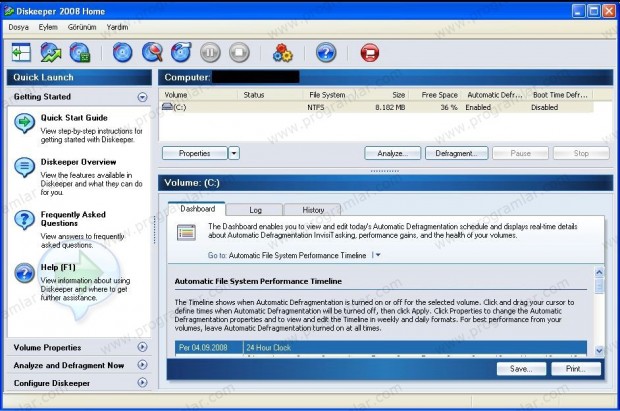Switch to the Log tab
The image size is (620, 411).
(x=255, y=210)
